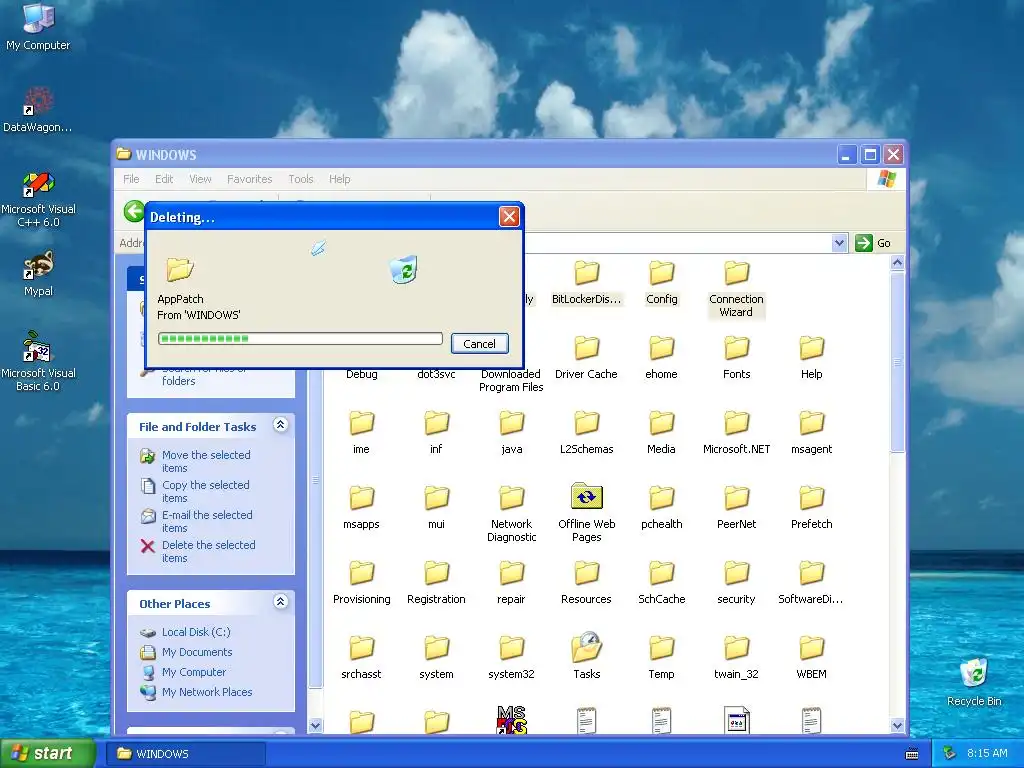Select the Registration folder

pos(436,583)
